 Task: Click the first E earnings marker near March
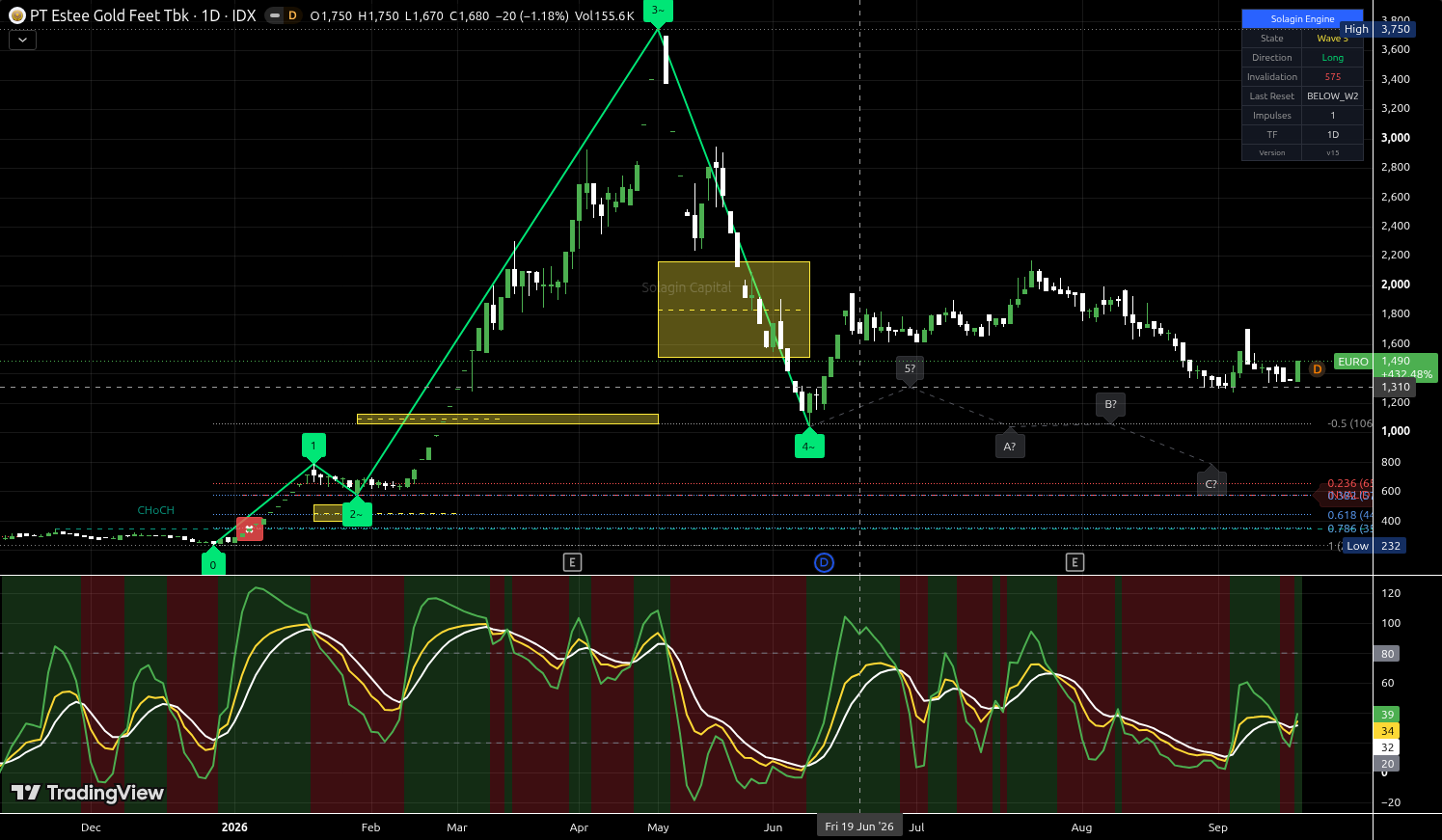573,562
